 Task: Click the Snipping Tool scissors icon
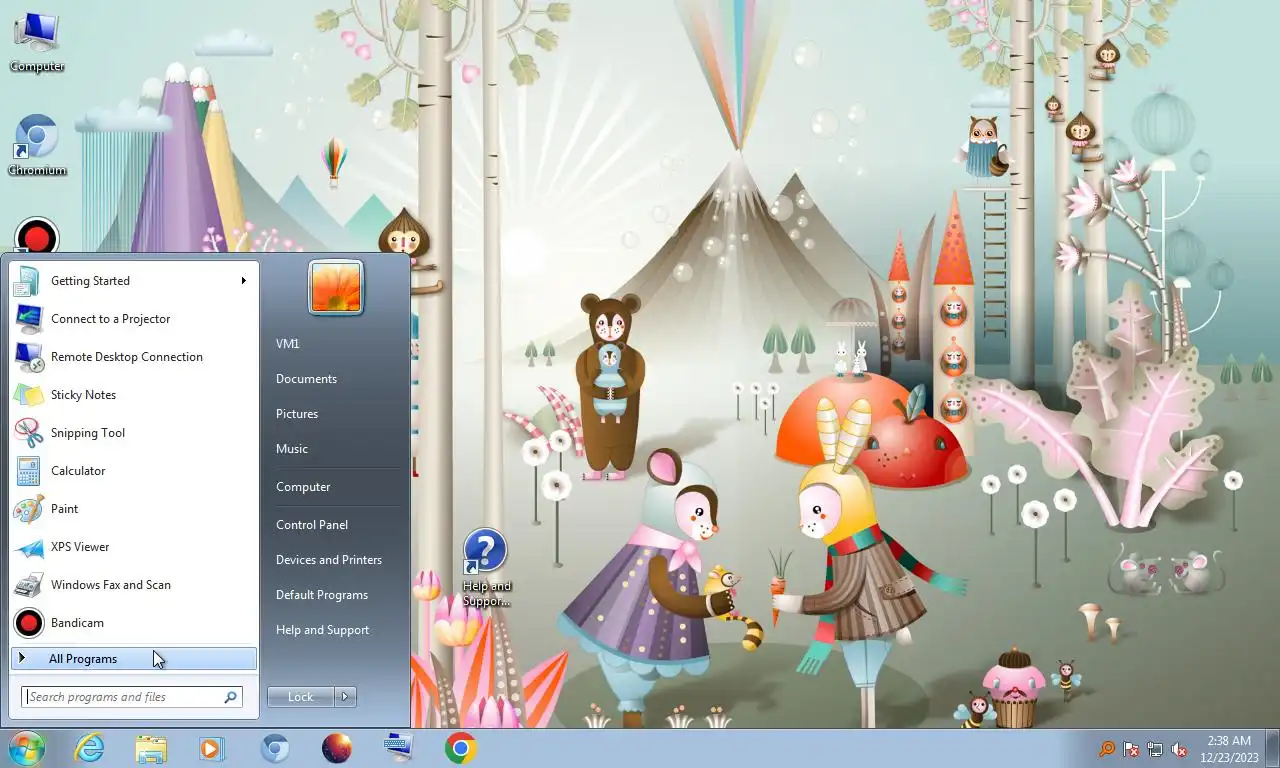pyautogui.click(x=28, y=433)
